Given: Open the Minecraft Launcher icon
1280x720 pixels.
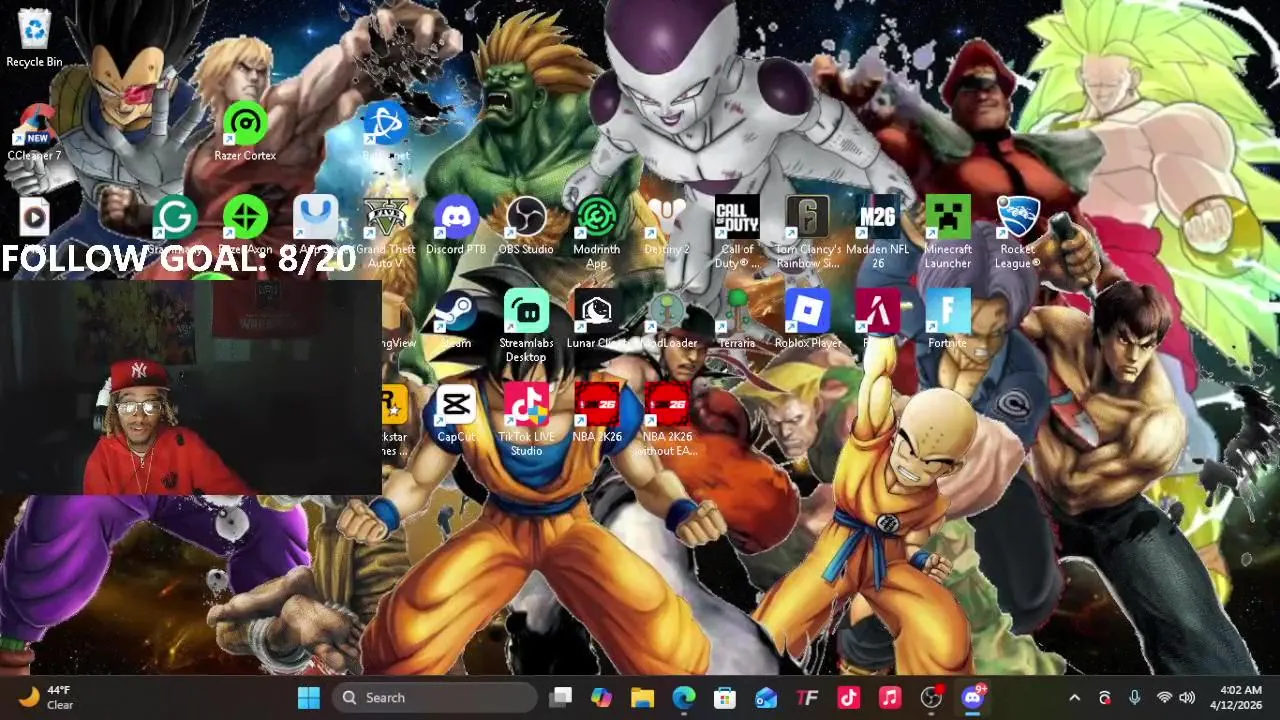Looking at the screenshot, I should pyautogui.click(x=948, y=232).
